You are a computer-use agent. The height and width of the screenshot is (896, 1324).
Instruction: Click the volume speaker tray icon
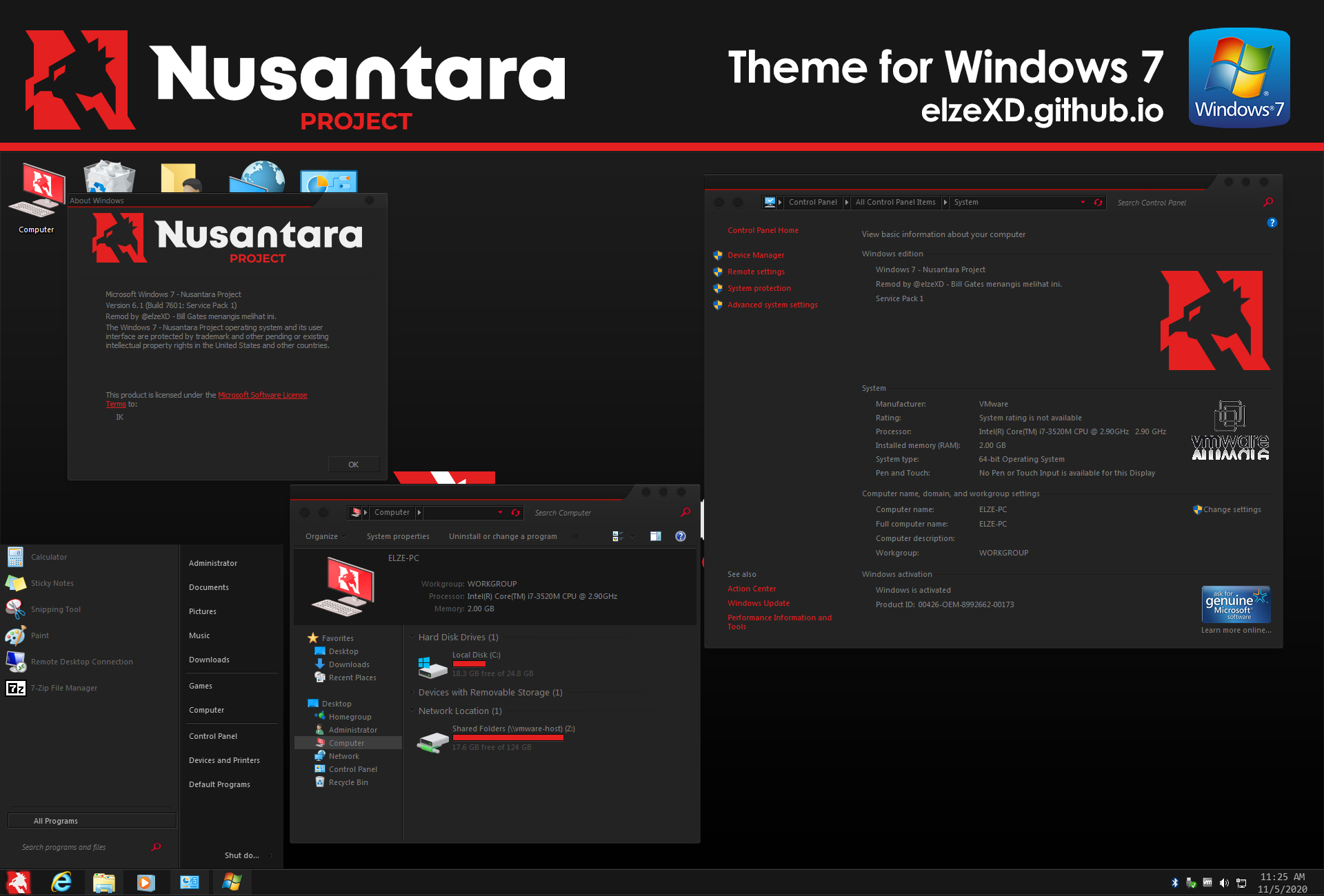(x=1224, y=882)
